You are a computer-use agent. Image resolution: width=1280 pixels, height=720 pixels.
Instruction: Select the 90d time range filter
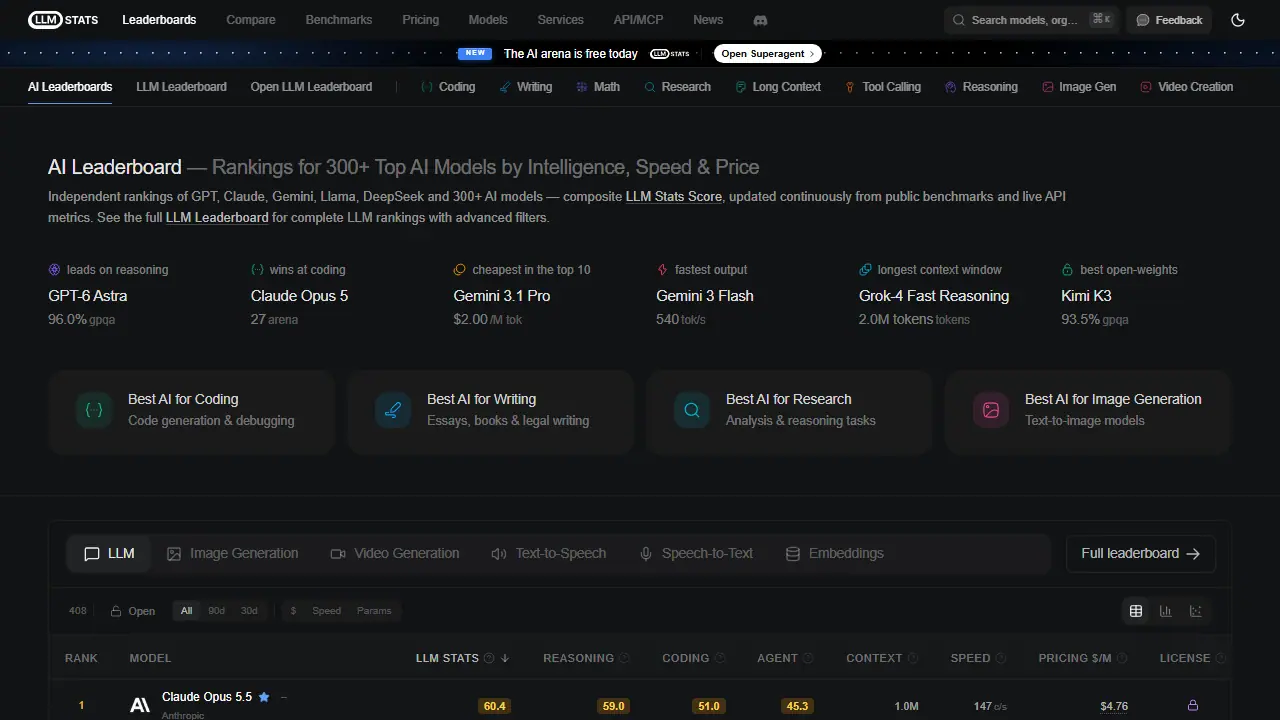(x=216, y=611)
